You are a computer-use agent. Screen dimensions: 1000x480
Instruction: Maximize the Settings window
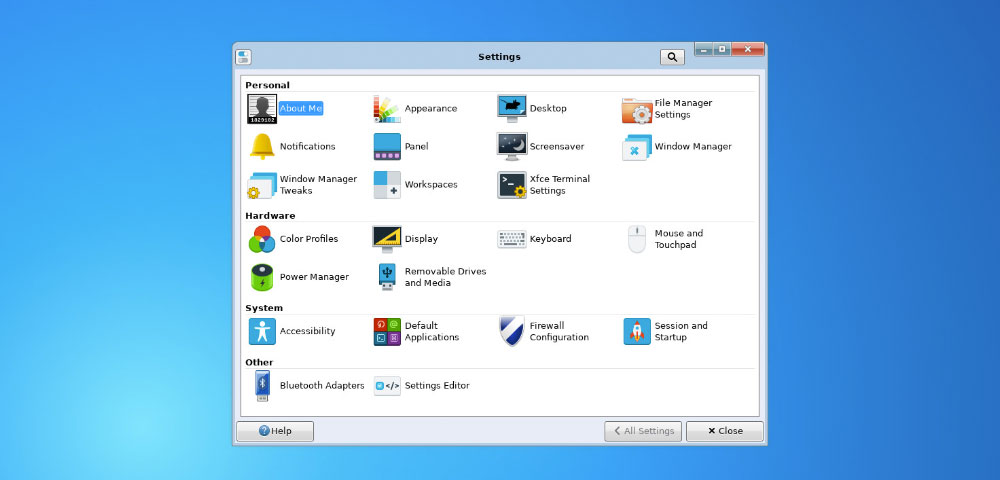pyautogui.click(x=722, y=49)
